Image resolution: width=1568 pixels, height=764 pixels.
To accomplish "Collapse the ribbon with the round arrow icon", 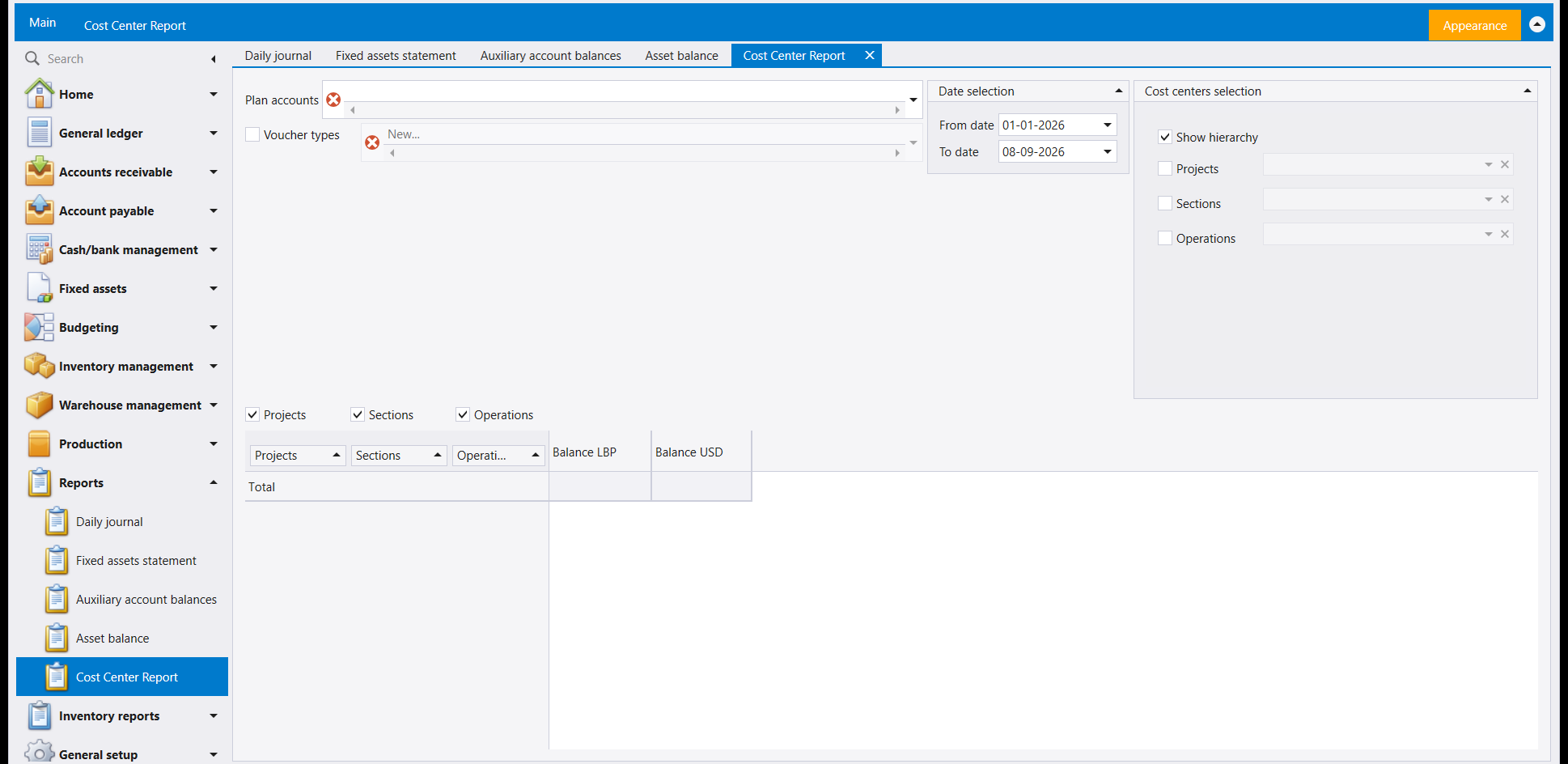I will click(1537, 25).
